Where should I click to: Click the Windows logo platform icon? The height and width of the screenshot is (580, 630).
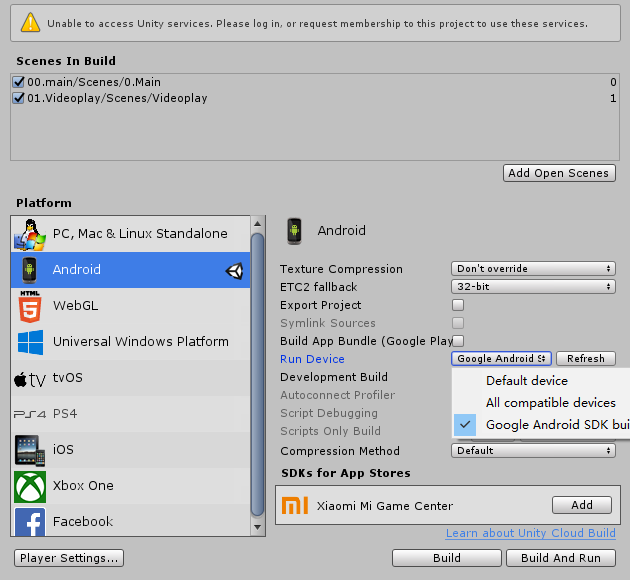point(31,342)
